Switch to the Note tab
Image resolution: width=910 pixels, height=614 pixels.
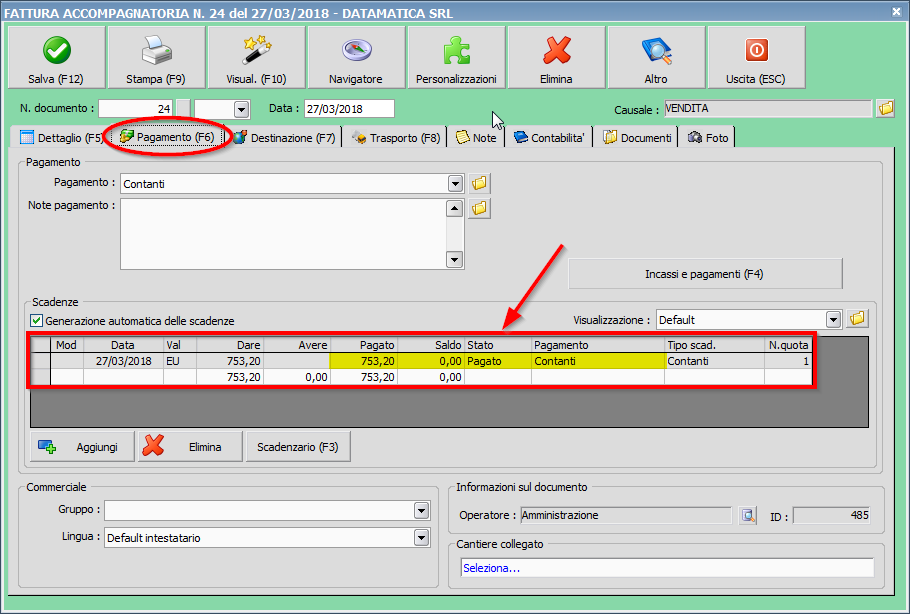476,138
